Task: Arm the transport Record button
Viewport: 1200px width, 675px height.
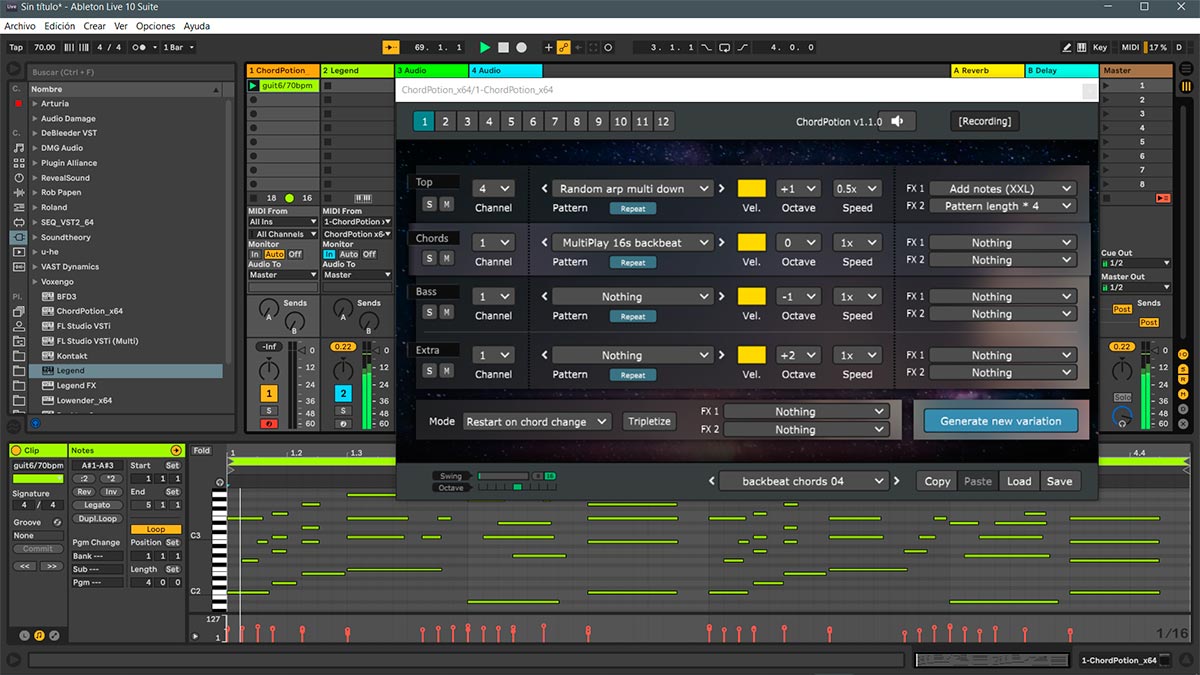Action: coord(523,47)
